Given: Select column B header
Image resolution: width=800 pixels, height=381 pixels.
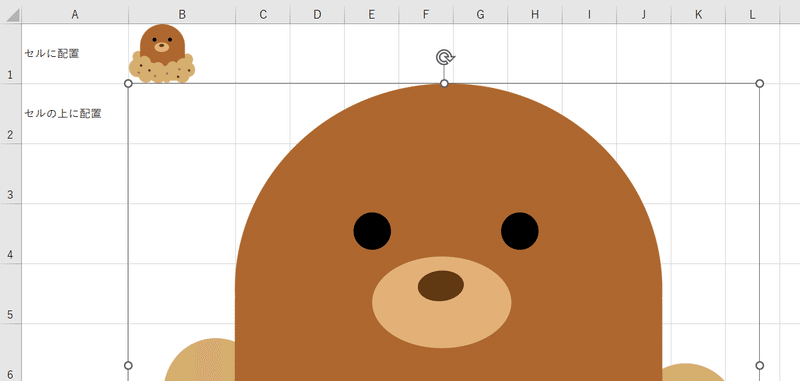Looking at the screenshot, I should coord(182,15).
